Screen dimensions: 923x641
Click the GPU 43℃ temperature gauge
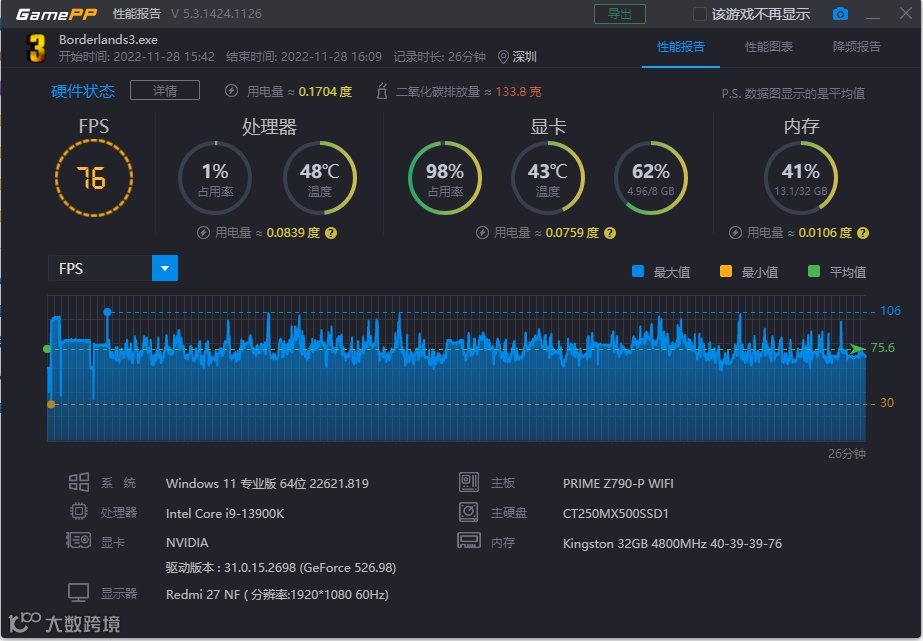pyautogui.click(x=547, y=178)
